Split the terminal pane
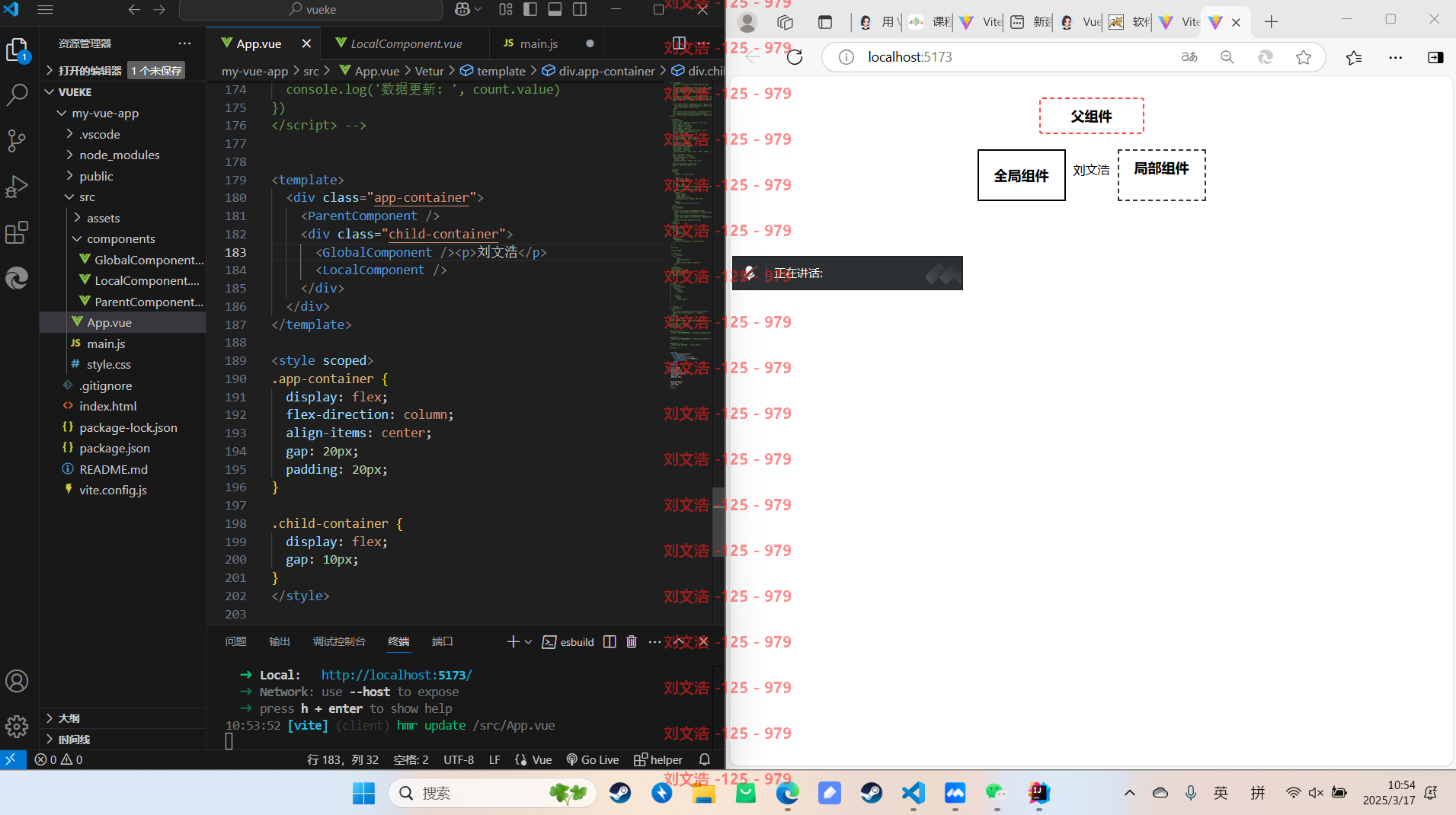 [x=610, y=642]
